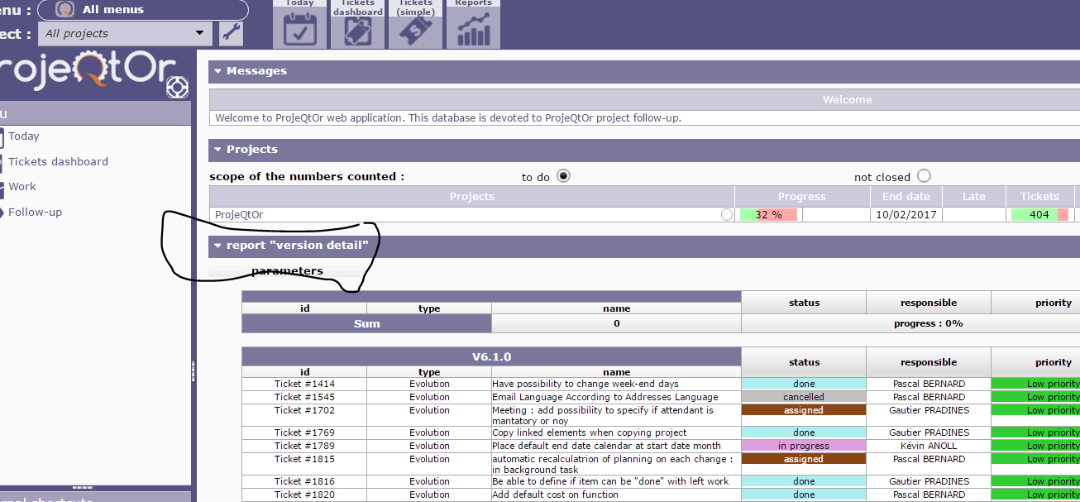Select Follow-up in the left menu
Screen dimensions: 1080x502
pos(35,212)
